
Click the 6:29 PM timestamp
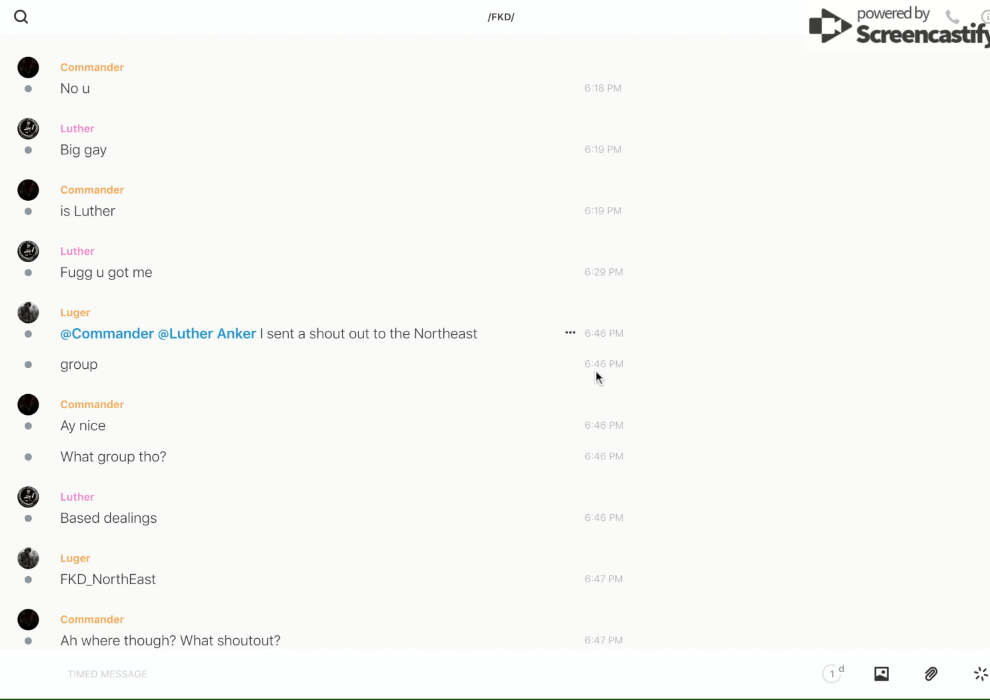click(x=603, y=272)
